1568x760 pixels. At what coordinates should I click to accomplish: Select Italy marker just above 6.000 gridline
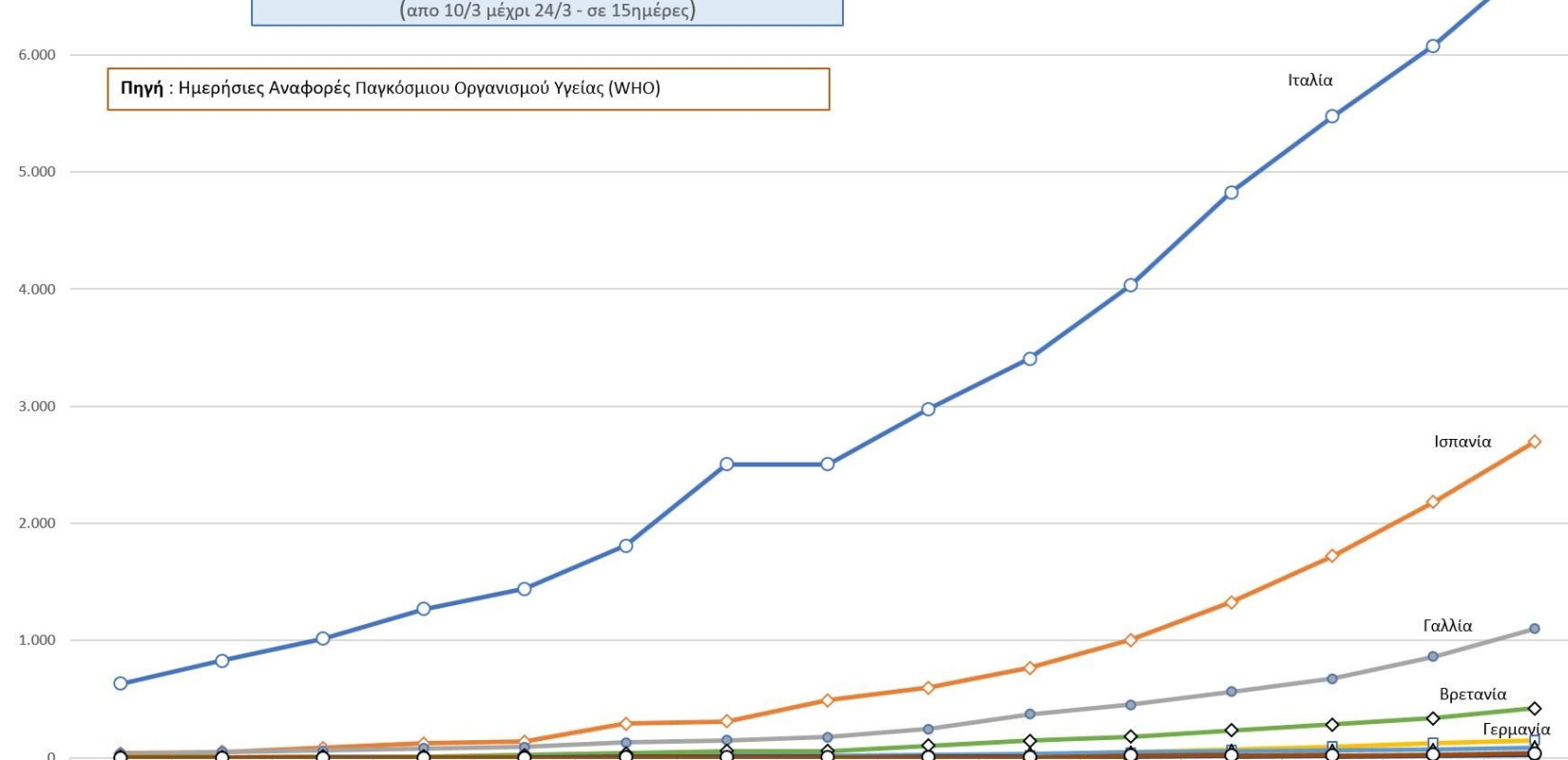pos(1433,46)
